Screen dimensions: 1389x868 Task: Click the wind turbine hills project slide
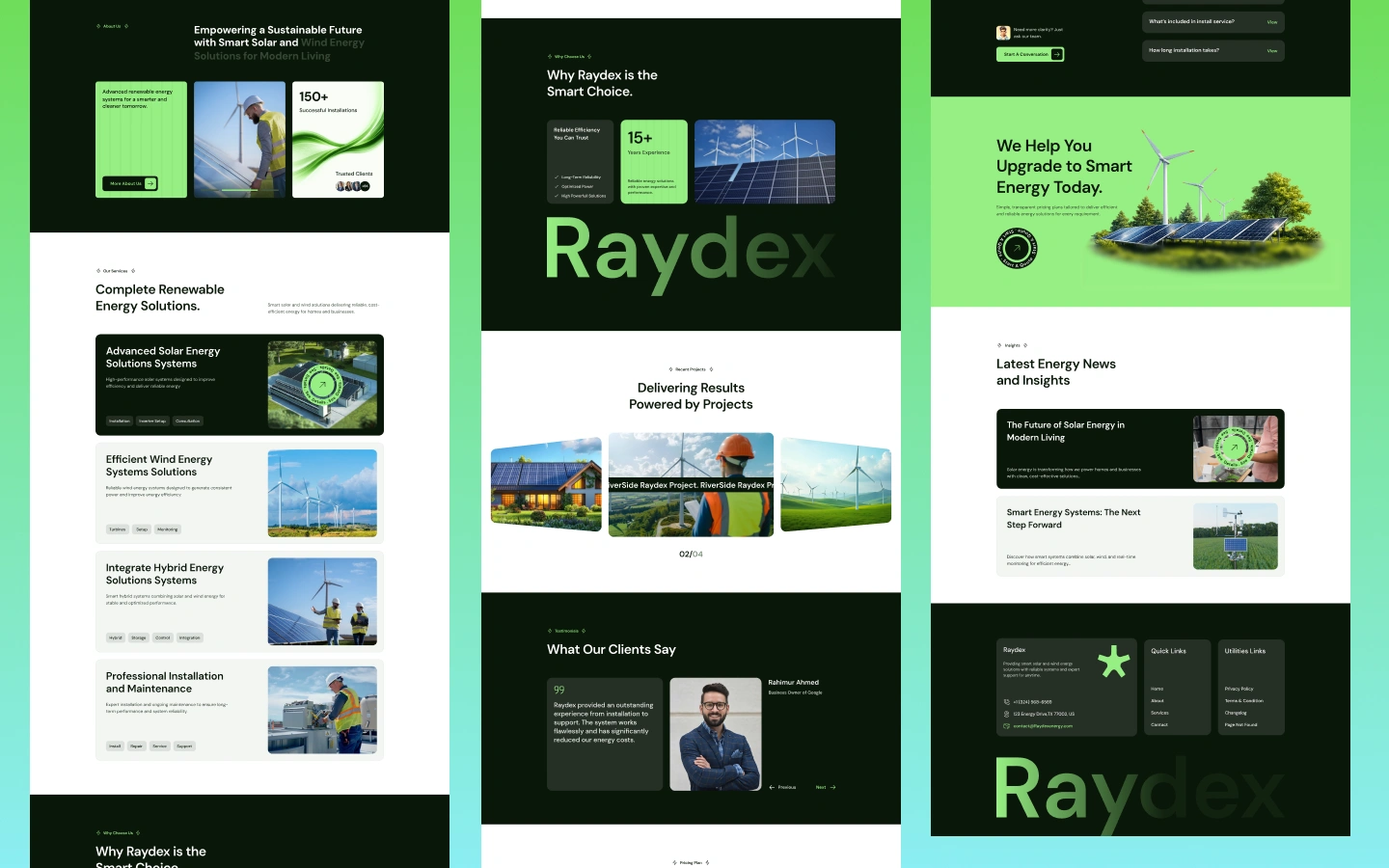pos(835,483)
